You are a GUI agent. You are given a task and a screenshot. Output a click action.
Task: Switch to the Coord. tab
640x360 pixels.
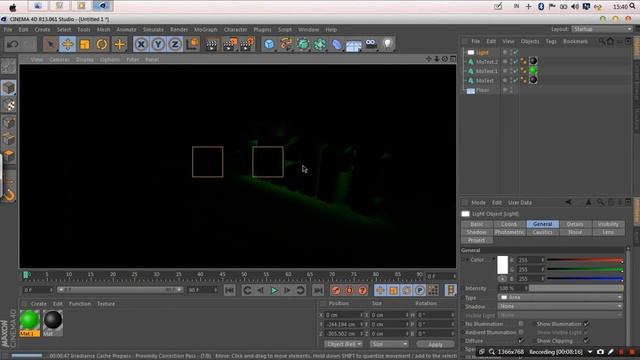(x=509, y=224)
